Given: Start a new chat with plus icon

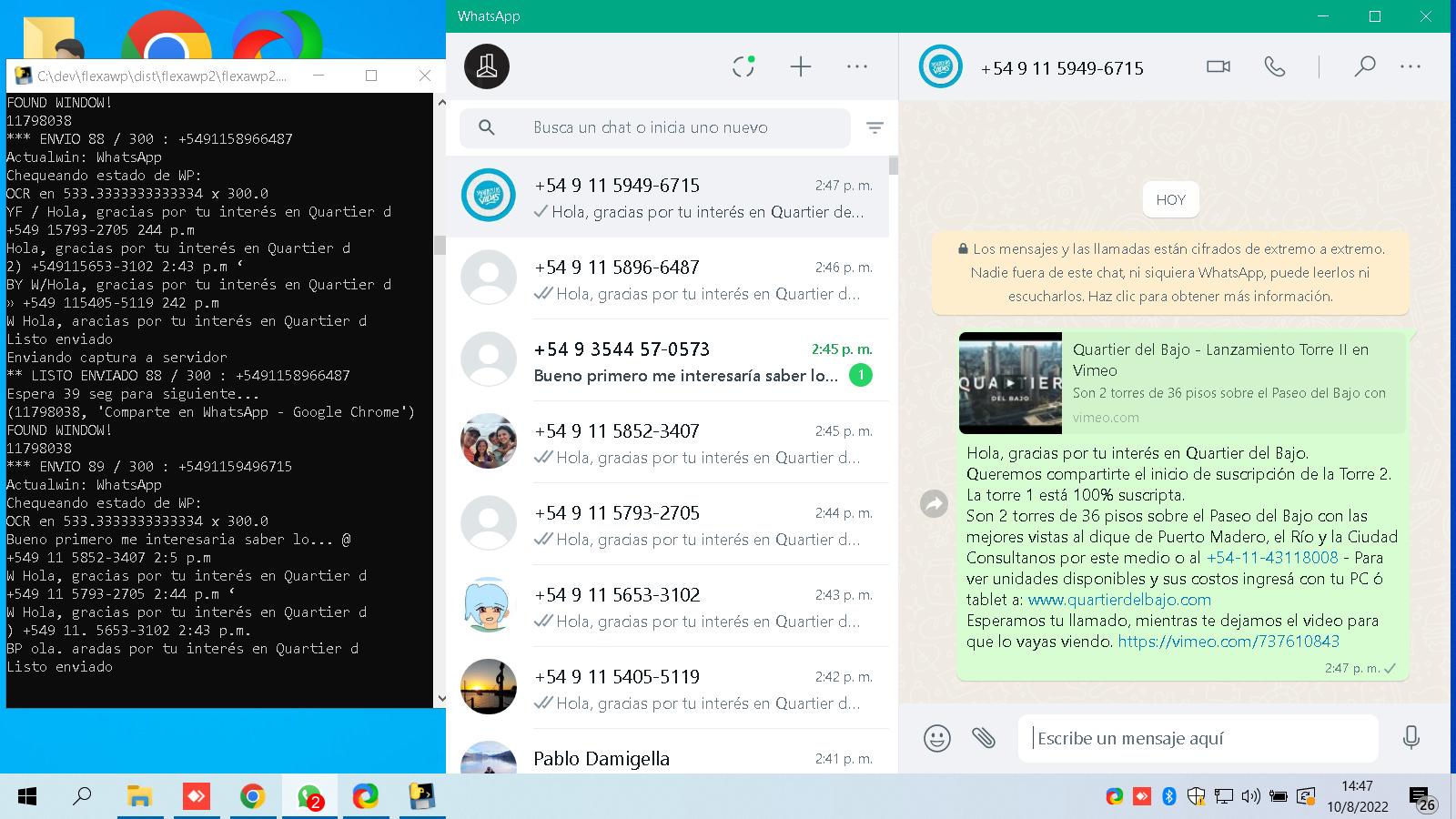Looking at the screenshot, I should tap(801, 66).
